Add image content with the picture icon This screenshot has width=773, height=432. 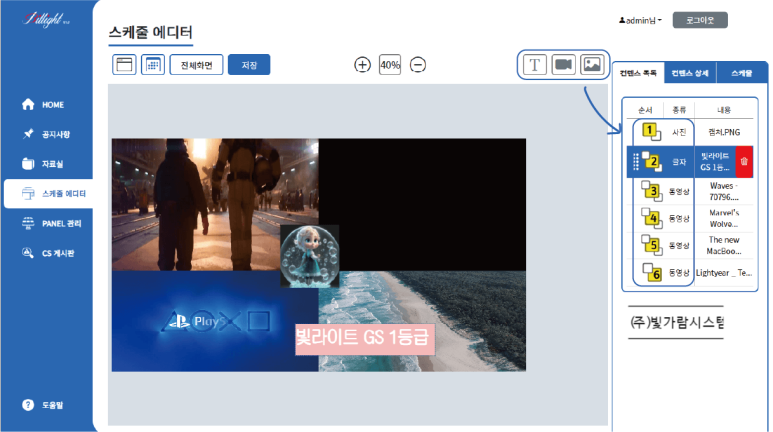coord(592,65)
